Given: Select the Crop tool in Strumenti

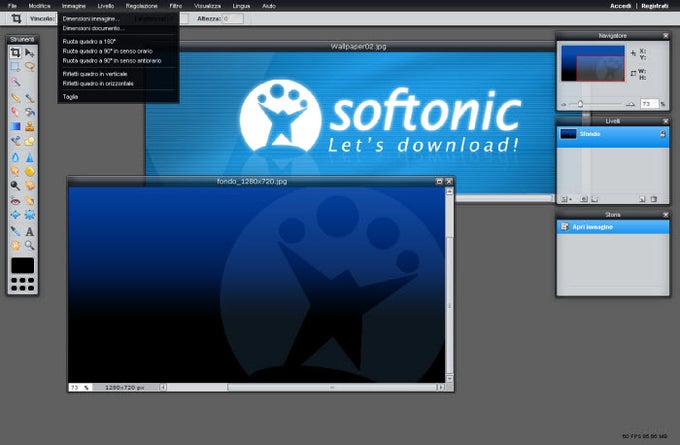Looking at the screenshot, I should (15, 52).
